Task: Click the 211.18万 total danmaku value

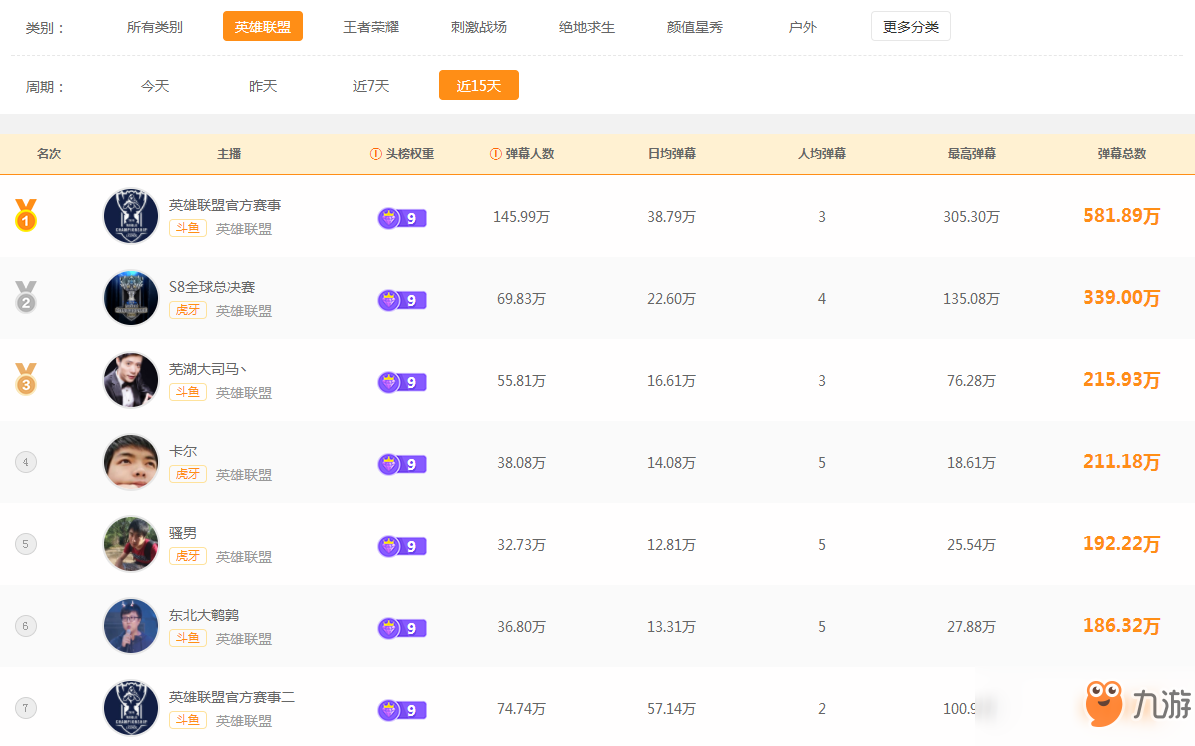Action: click(x=1122, y=462)
